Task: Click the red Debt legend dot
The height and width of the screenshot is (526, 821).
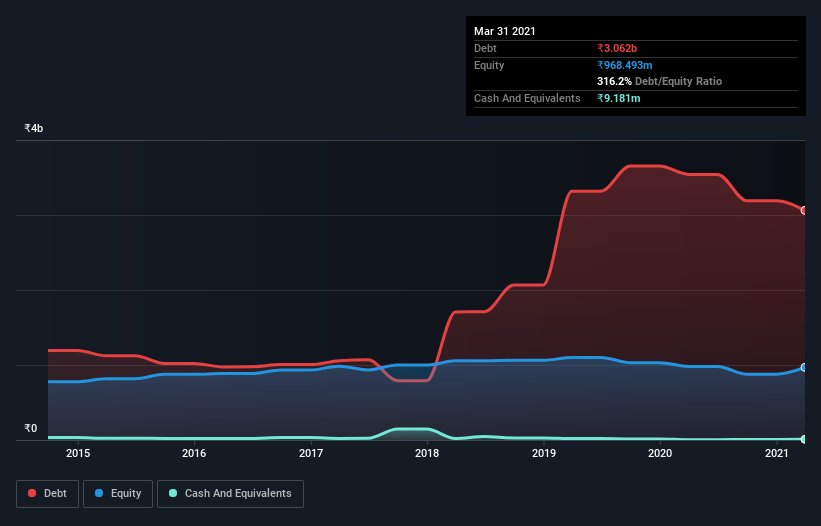Action: click(x=32, y=493)
